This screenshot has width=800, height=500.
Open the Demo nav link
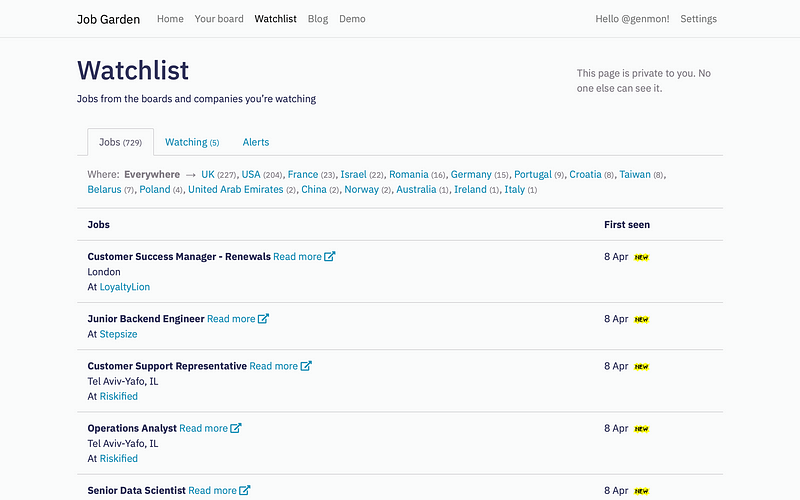tap(352, 19)
